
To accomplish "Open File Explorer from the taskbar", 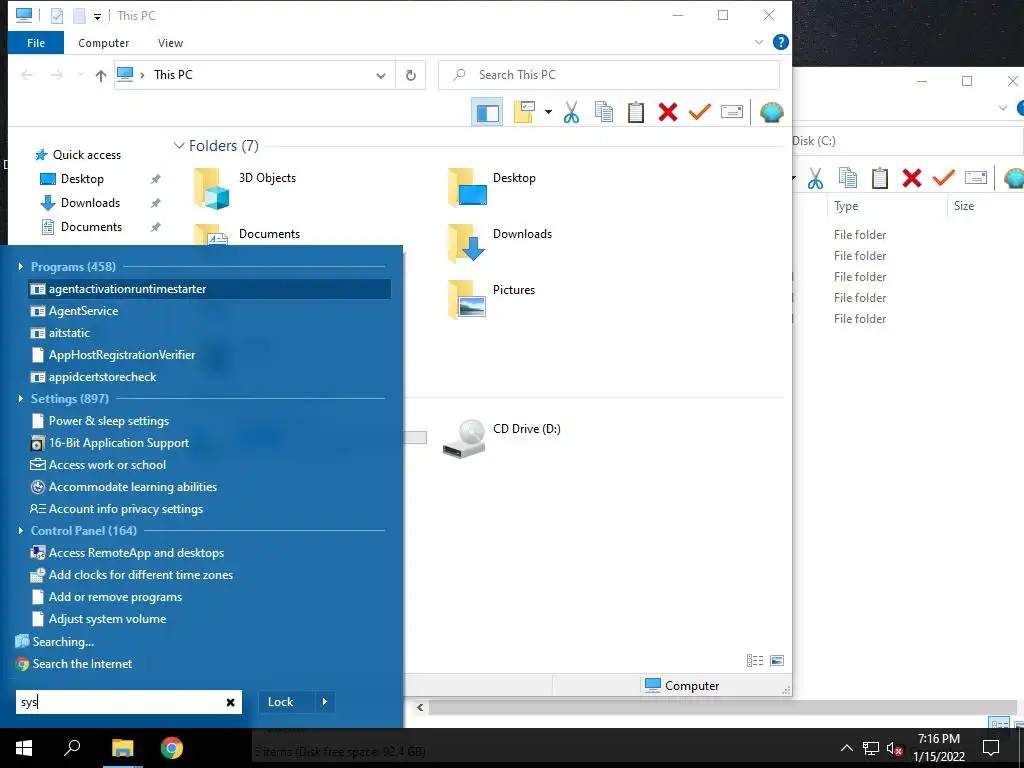I will coord(122,748).
